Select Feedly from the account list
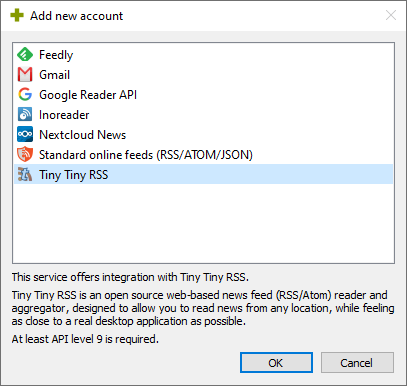Viewport: 407px width, 386px height. 204,55
